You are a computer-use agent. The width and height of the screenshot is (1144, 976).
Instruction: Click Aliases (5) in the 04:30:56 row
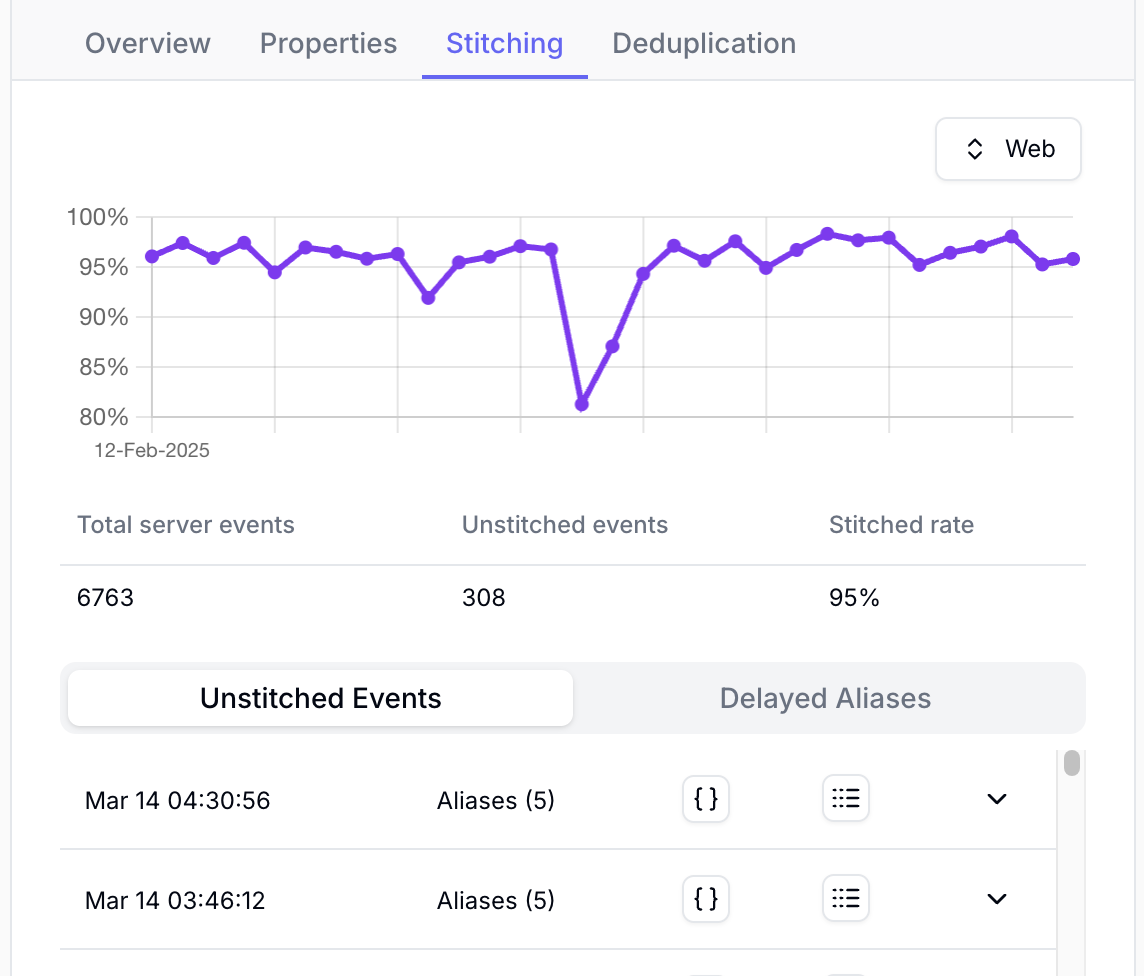point(495,800)
